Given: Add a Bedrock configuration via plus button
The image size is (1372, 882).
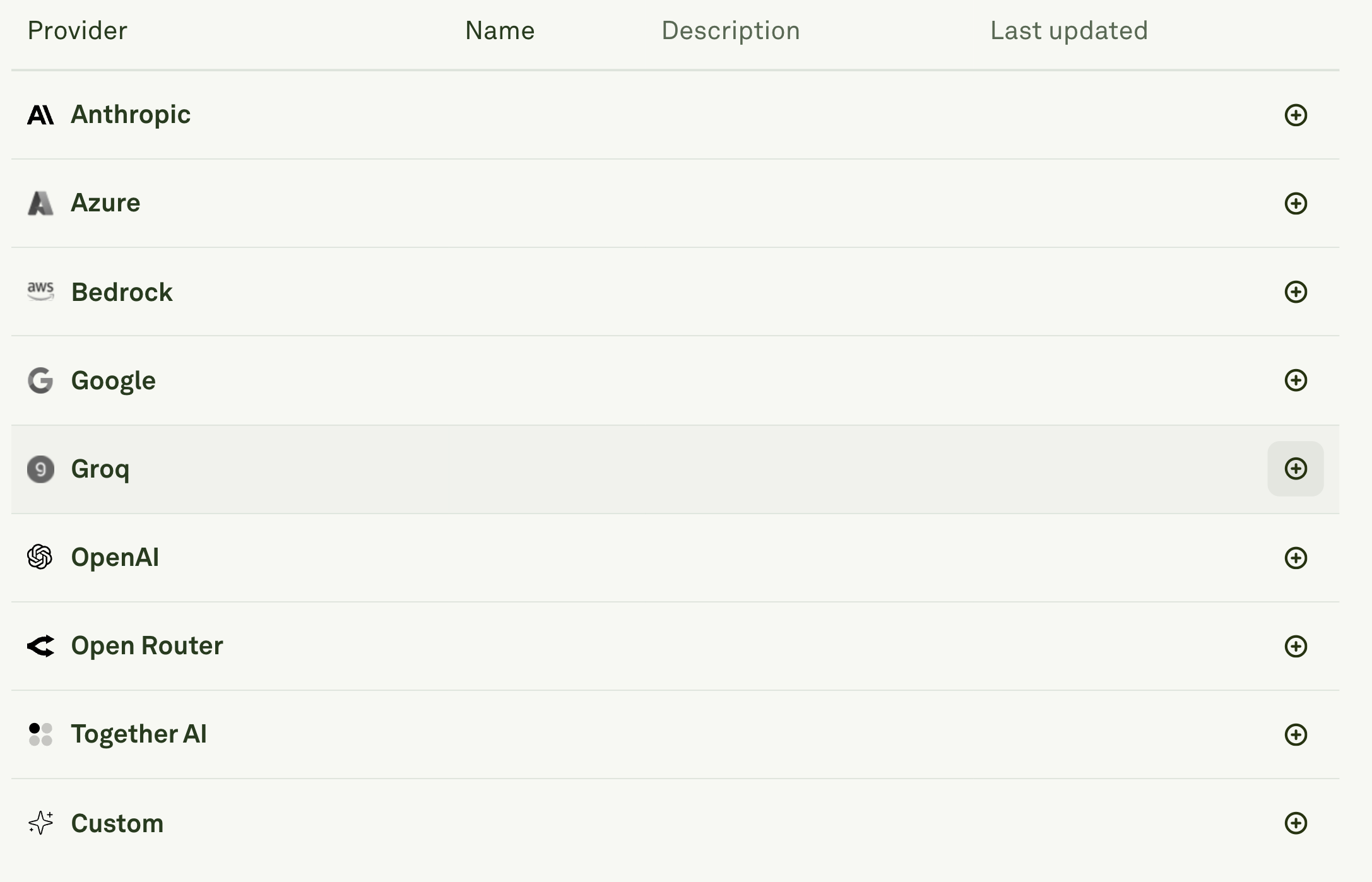Looking at the screenshot, I should [1296, 291].
